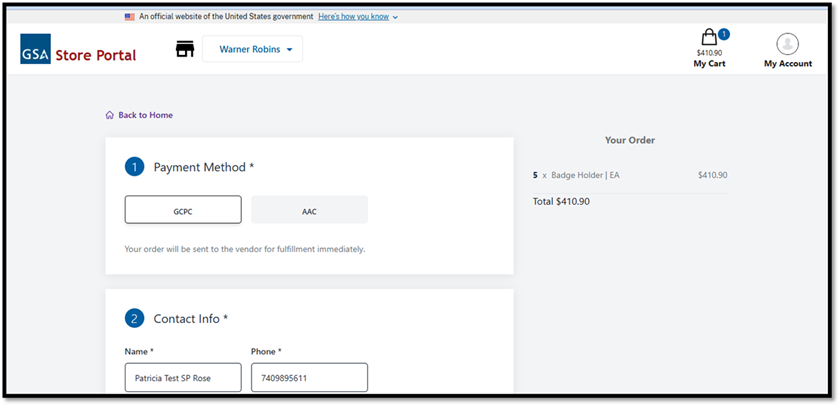This screenshot has height=406, width=840.
Task: Click the "Here's how you know" link
Action: click(x=353, y=17)
